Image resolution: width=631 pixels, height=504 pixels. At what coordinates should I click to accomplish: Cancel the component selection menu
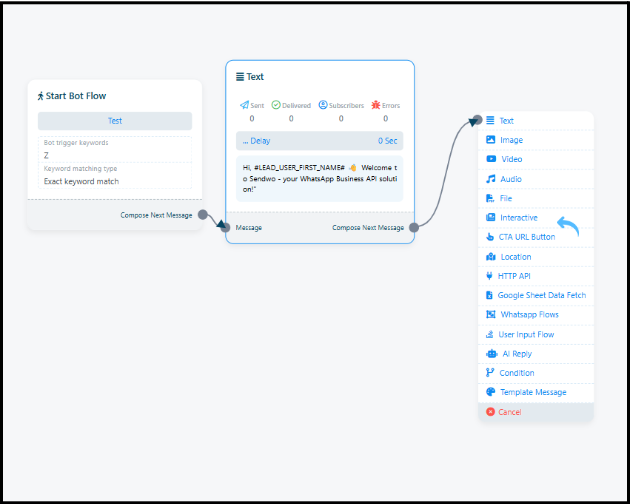click(x=509, y=412)
